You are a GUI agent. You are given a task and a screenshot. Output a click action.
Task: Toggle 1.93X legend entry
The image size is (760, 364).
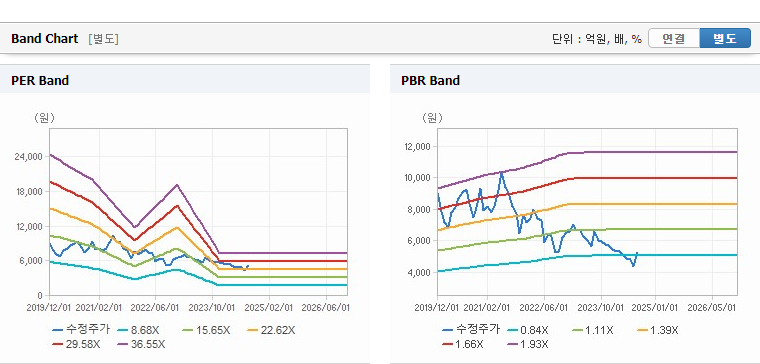click(x=528, y=344)
